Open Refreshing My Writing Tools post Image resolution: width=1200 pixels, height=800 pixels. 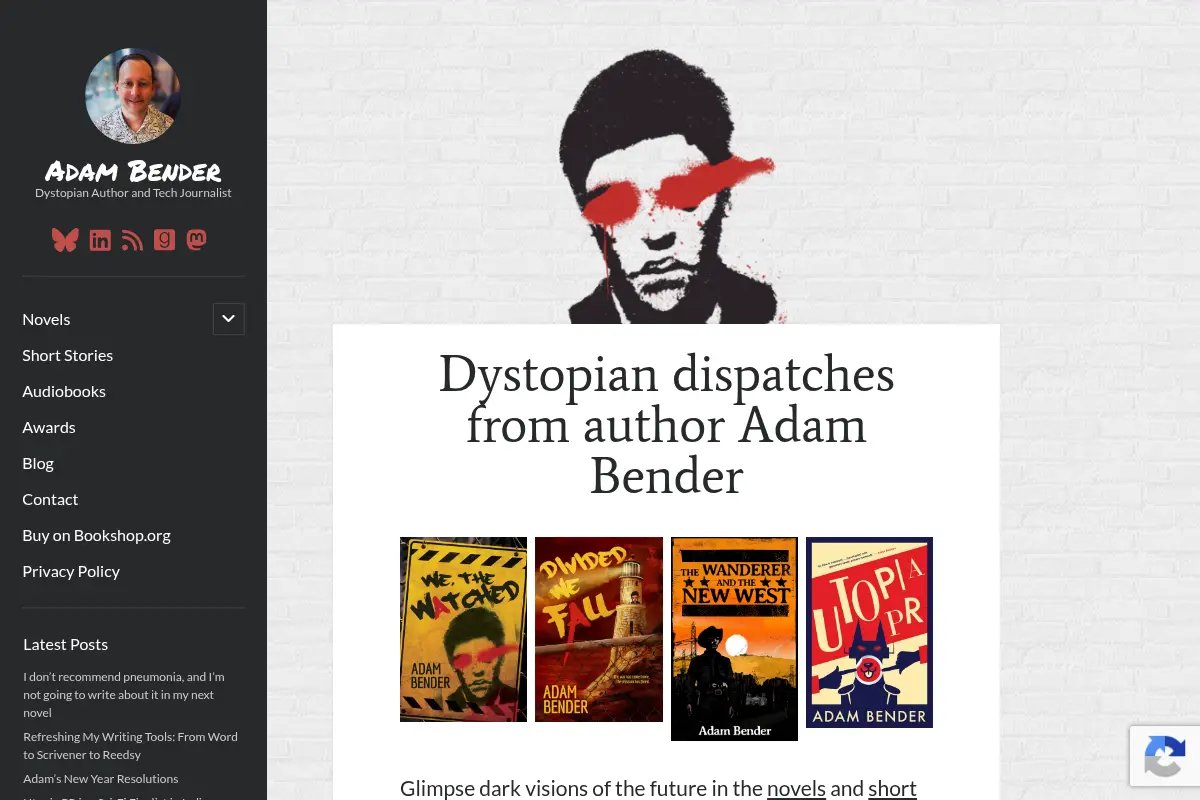(x=130, y=745)
